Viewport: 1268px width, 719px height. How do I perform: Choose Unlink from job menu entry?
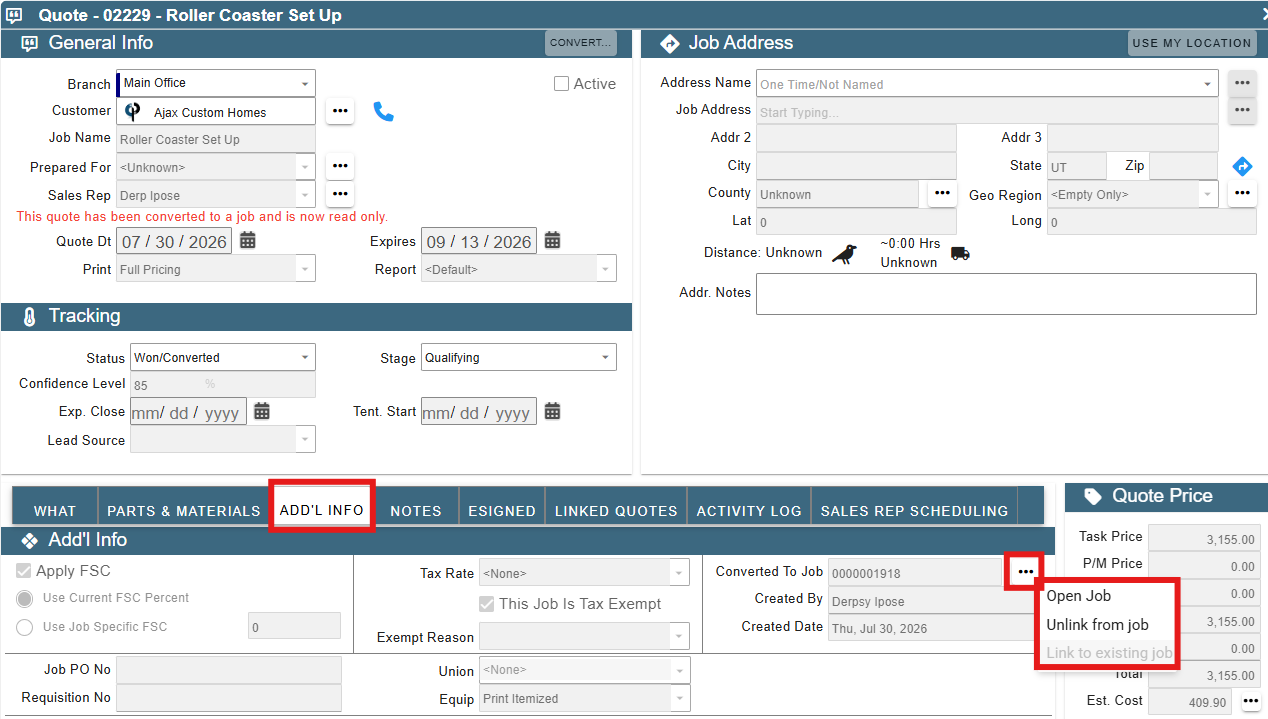click(x=1097, y=625)
